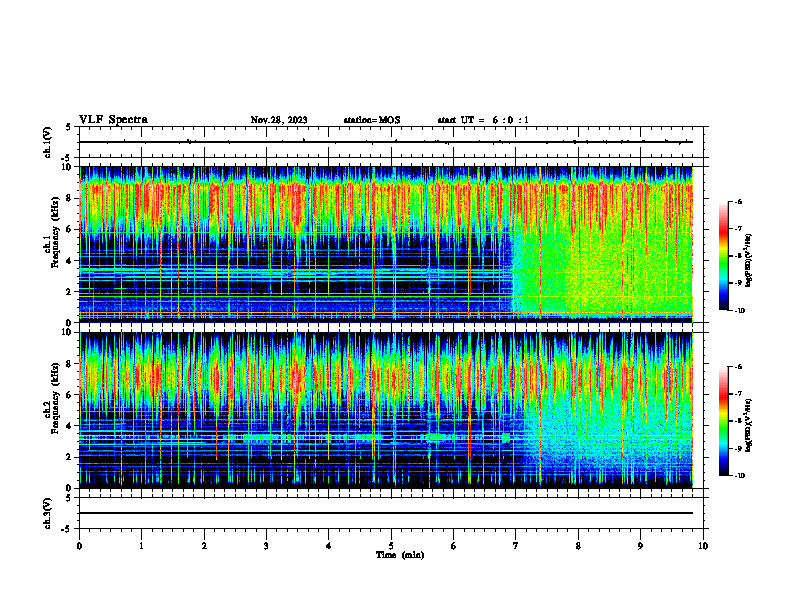
Task: Click the ch.1 broadband noise onset at 7 min
Action: point(514,273)
